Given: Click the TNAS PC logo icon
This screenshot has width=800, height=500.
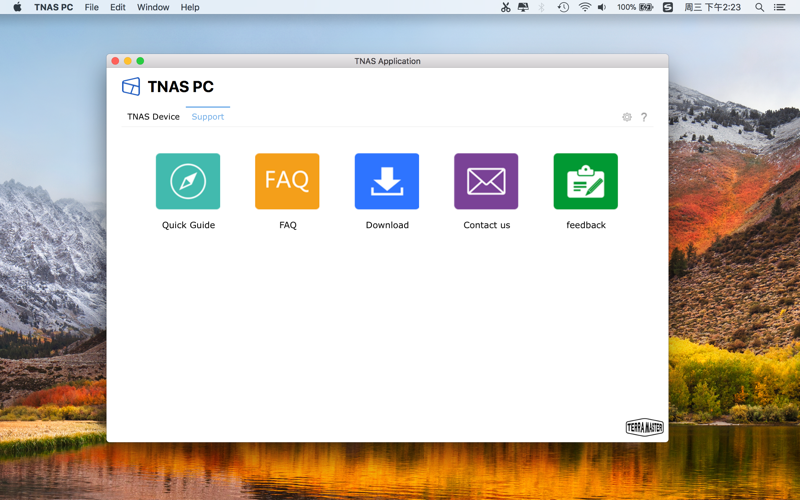Looking at the screenshot, I should click(131, 86).
